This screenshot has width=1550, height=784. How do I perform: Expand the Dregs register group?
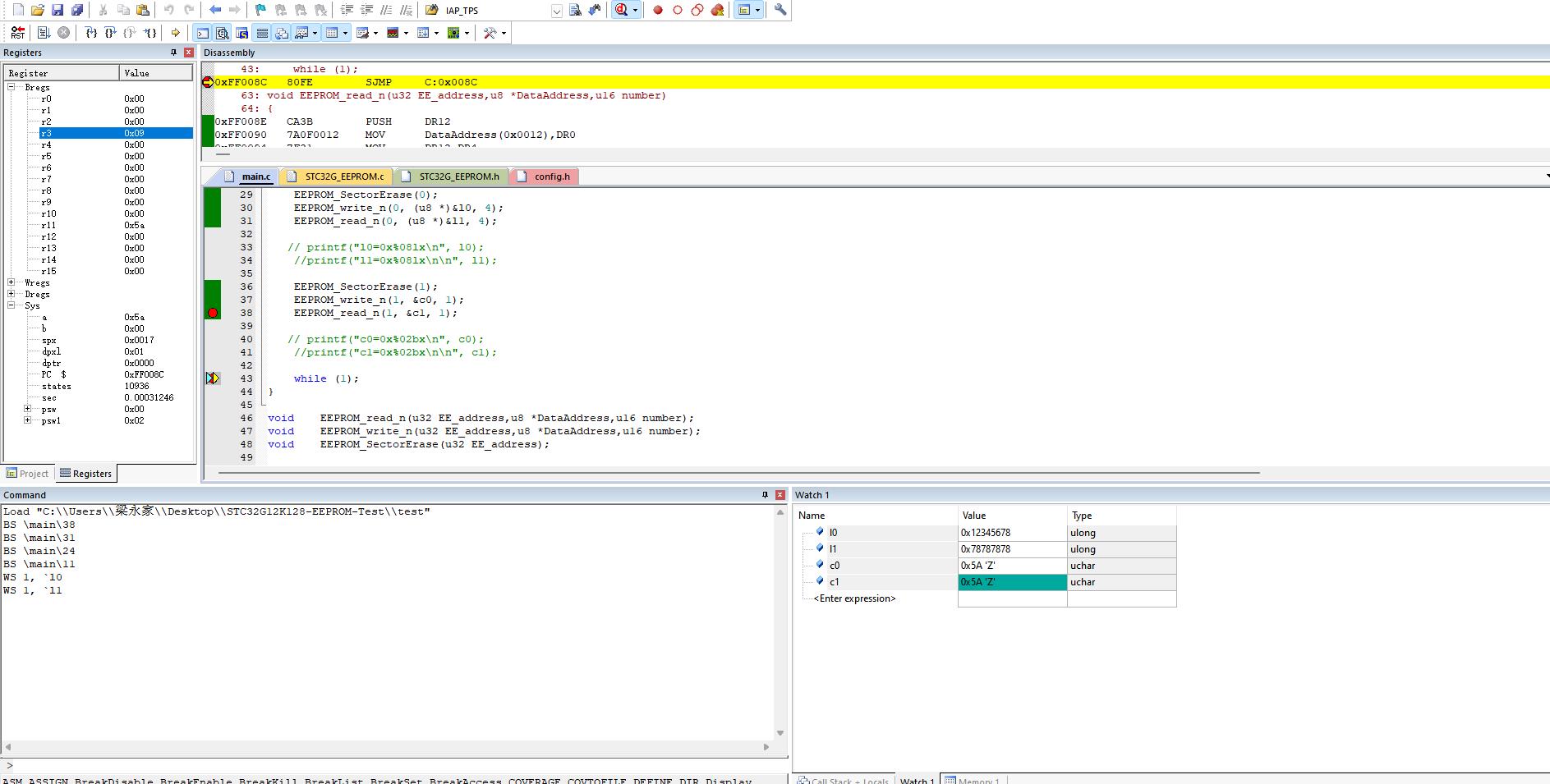coord(11,293)
